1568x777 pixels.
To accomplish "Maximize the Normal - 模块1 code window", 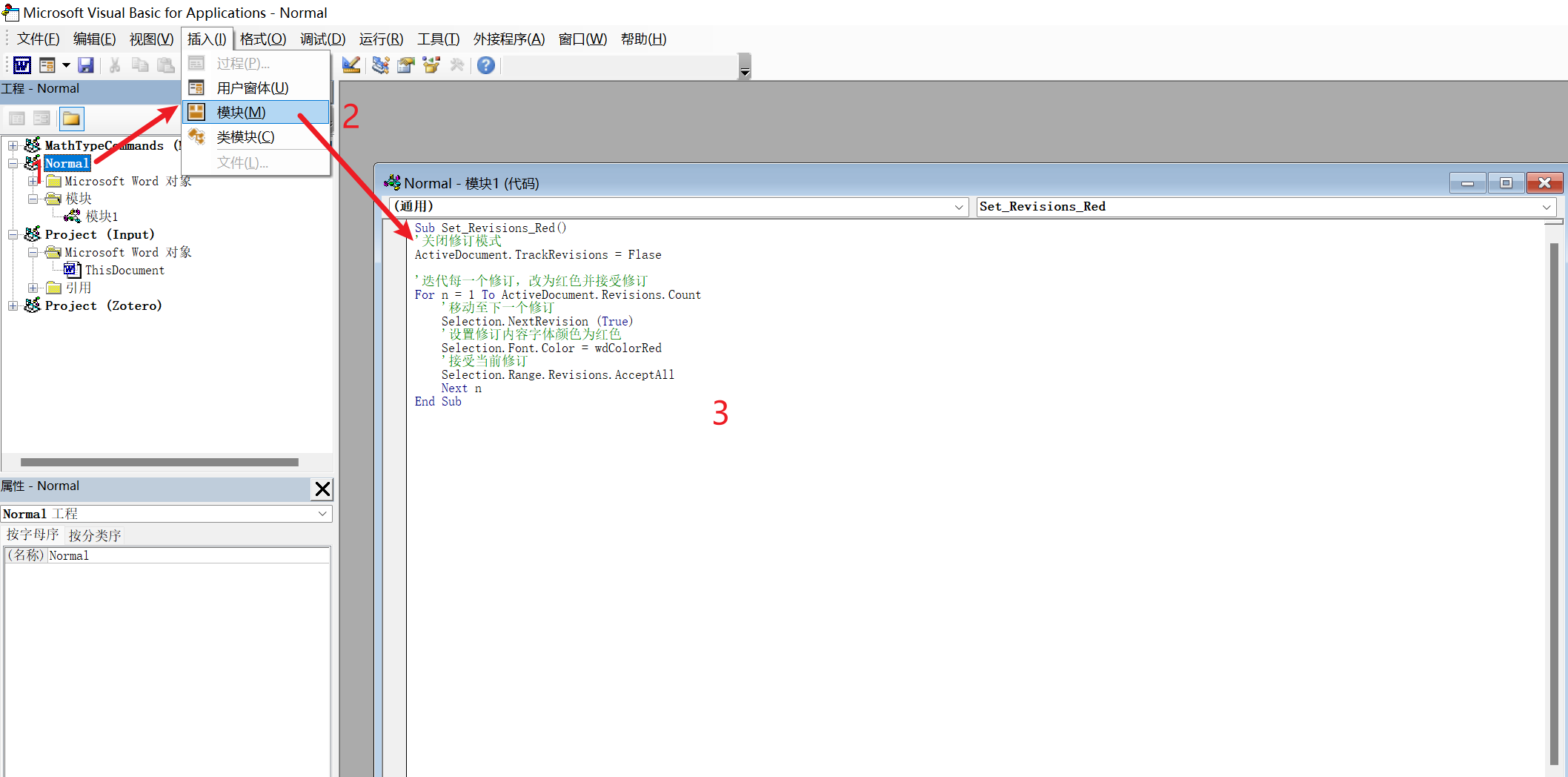I will pos(1506,182).
